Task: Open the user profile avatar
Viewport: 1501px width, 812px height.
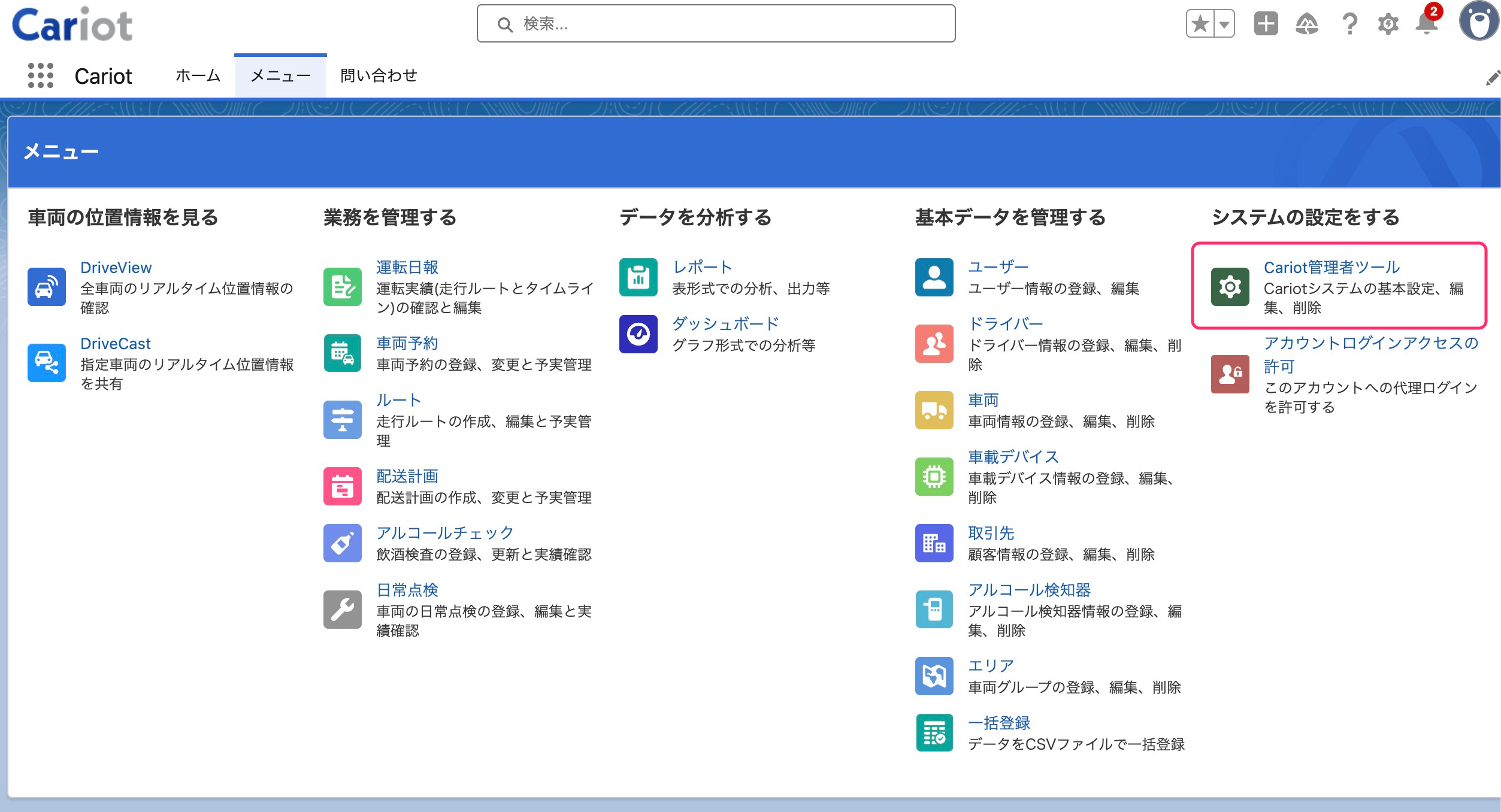Action: [1479, 22]
